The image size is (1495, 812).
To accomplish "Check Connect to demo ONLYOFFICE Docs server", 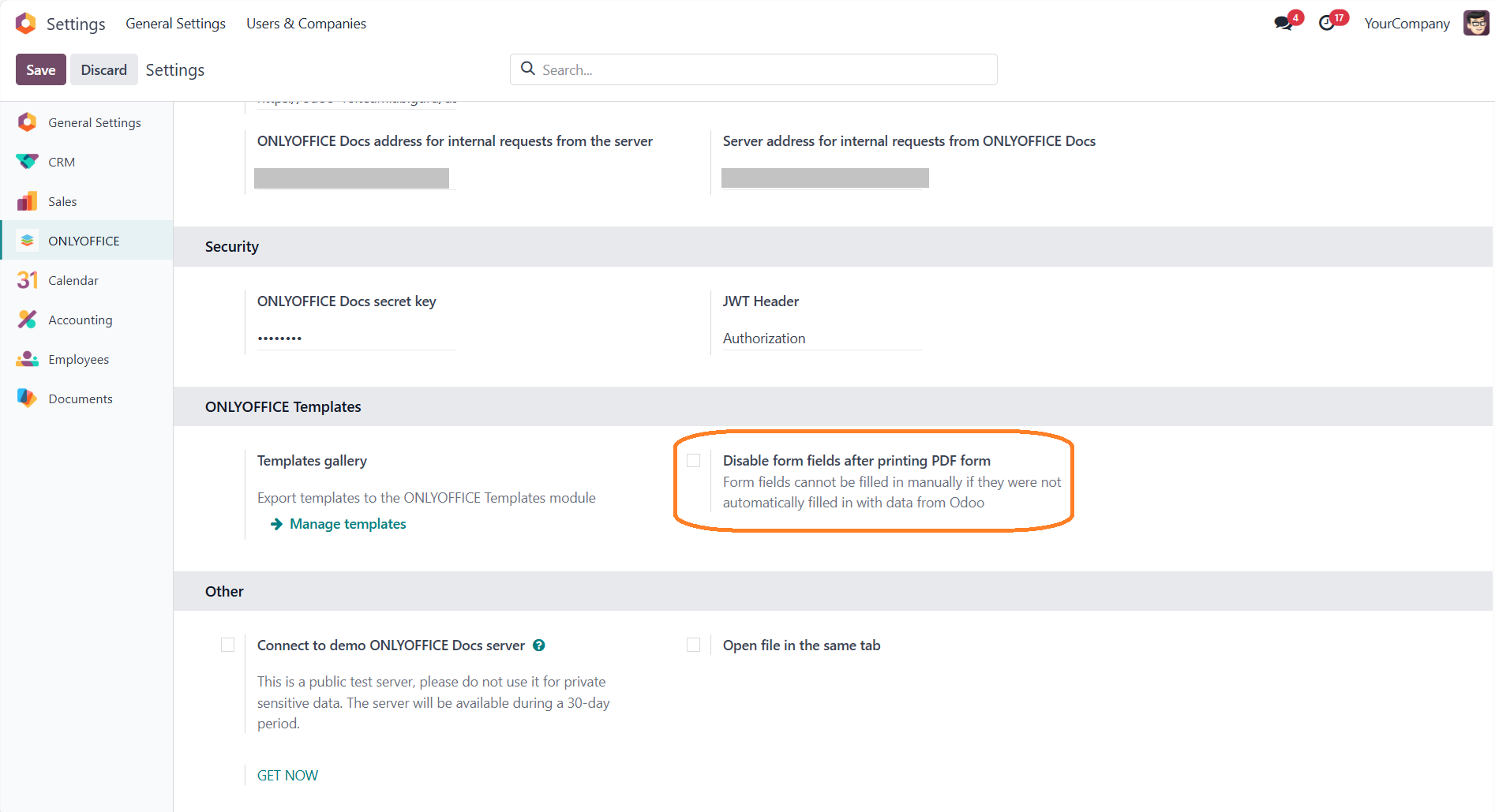I will [x=227, y=645].
